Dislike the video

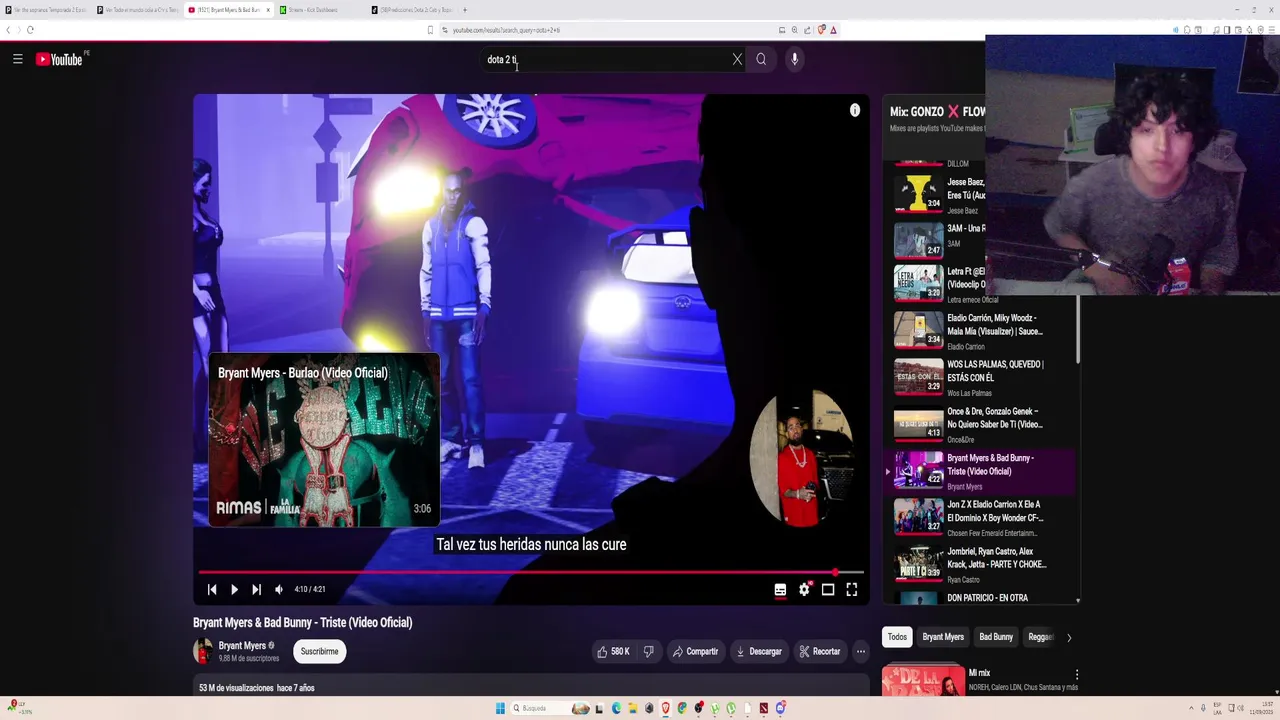(x=648, y=651)
